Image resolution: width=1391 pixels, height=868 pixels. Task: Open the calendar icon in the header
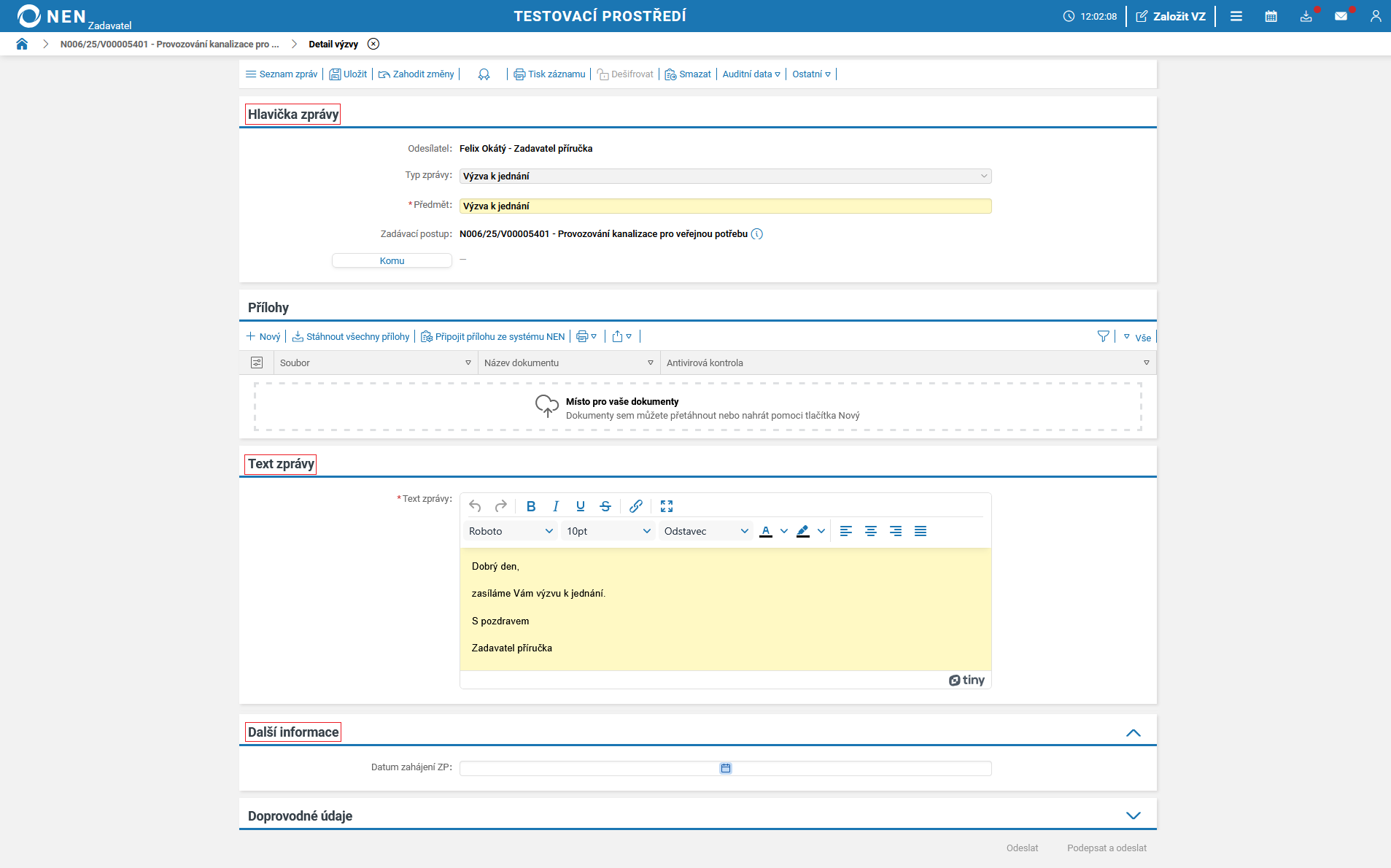(x=1271, y=16)
